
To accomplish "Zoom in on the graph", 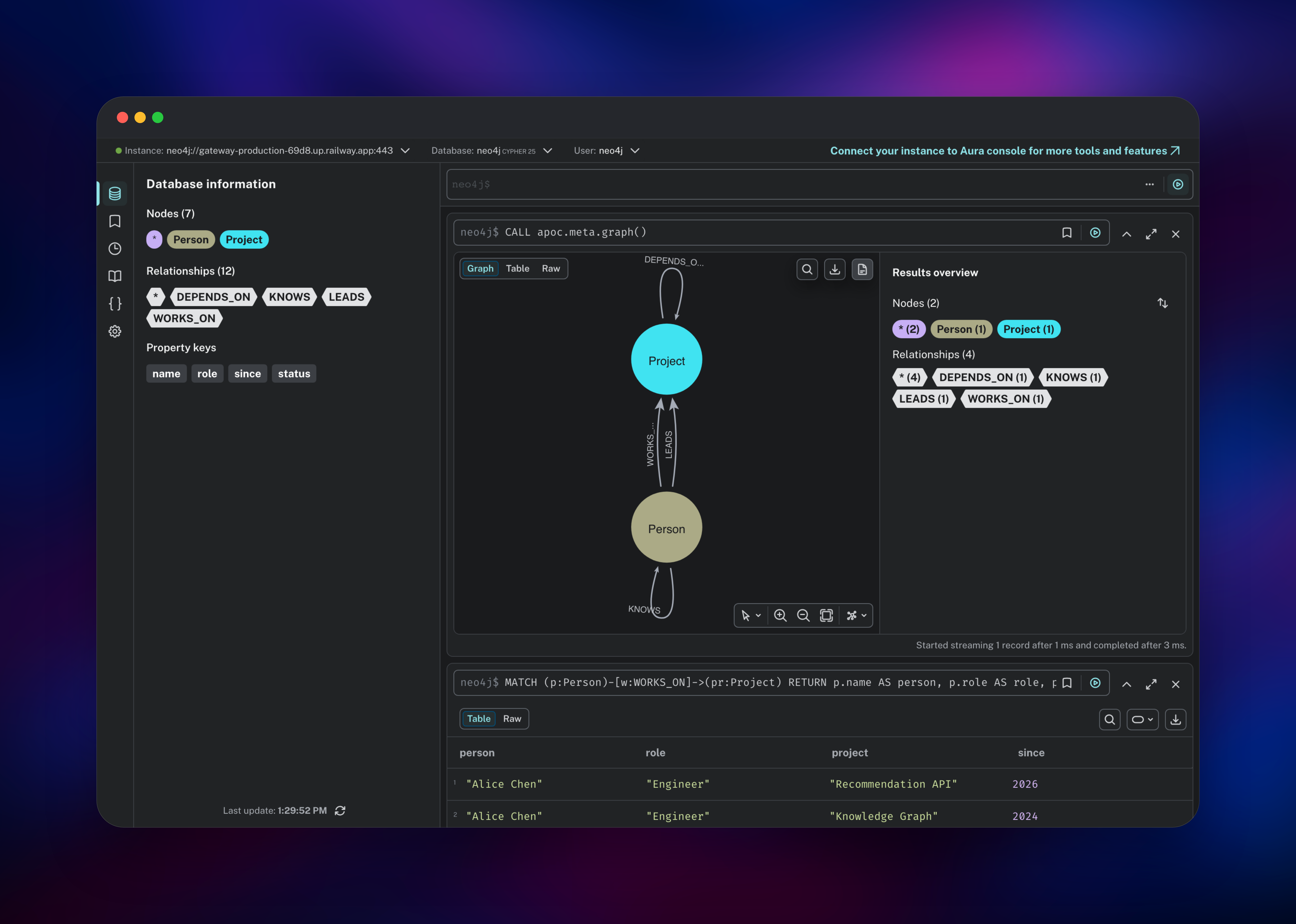I will point(780,615).
